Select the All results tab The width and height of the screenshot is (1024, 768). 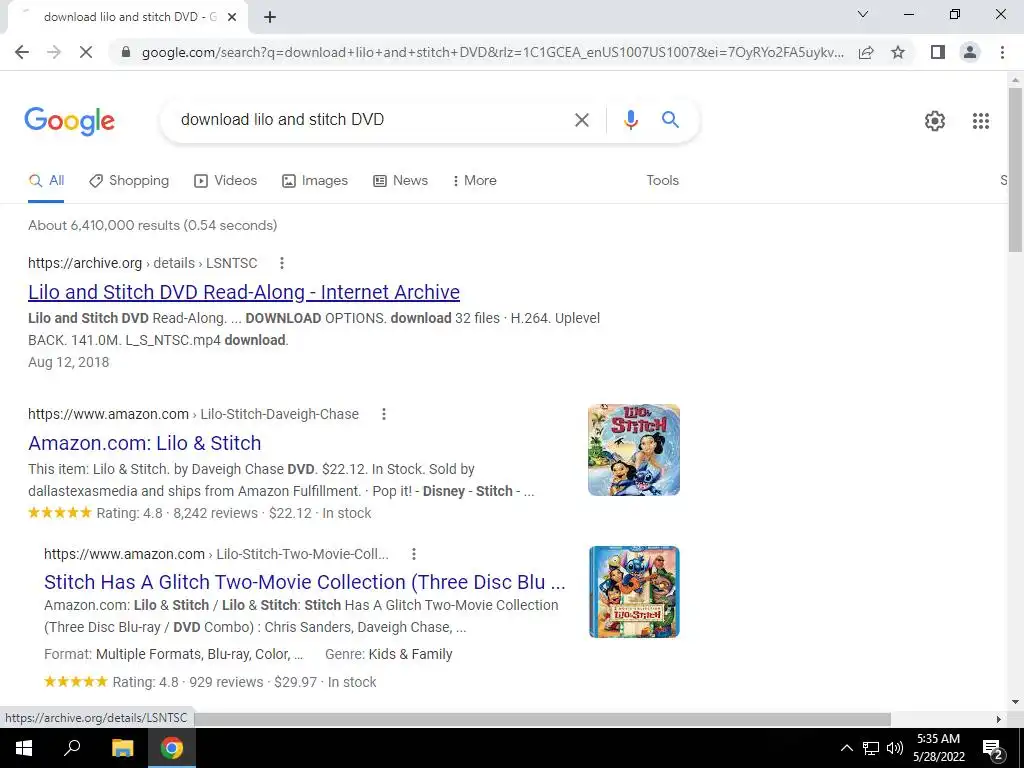46,181
